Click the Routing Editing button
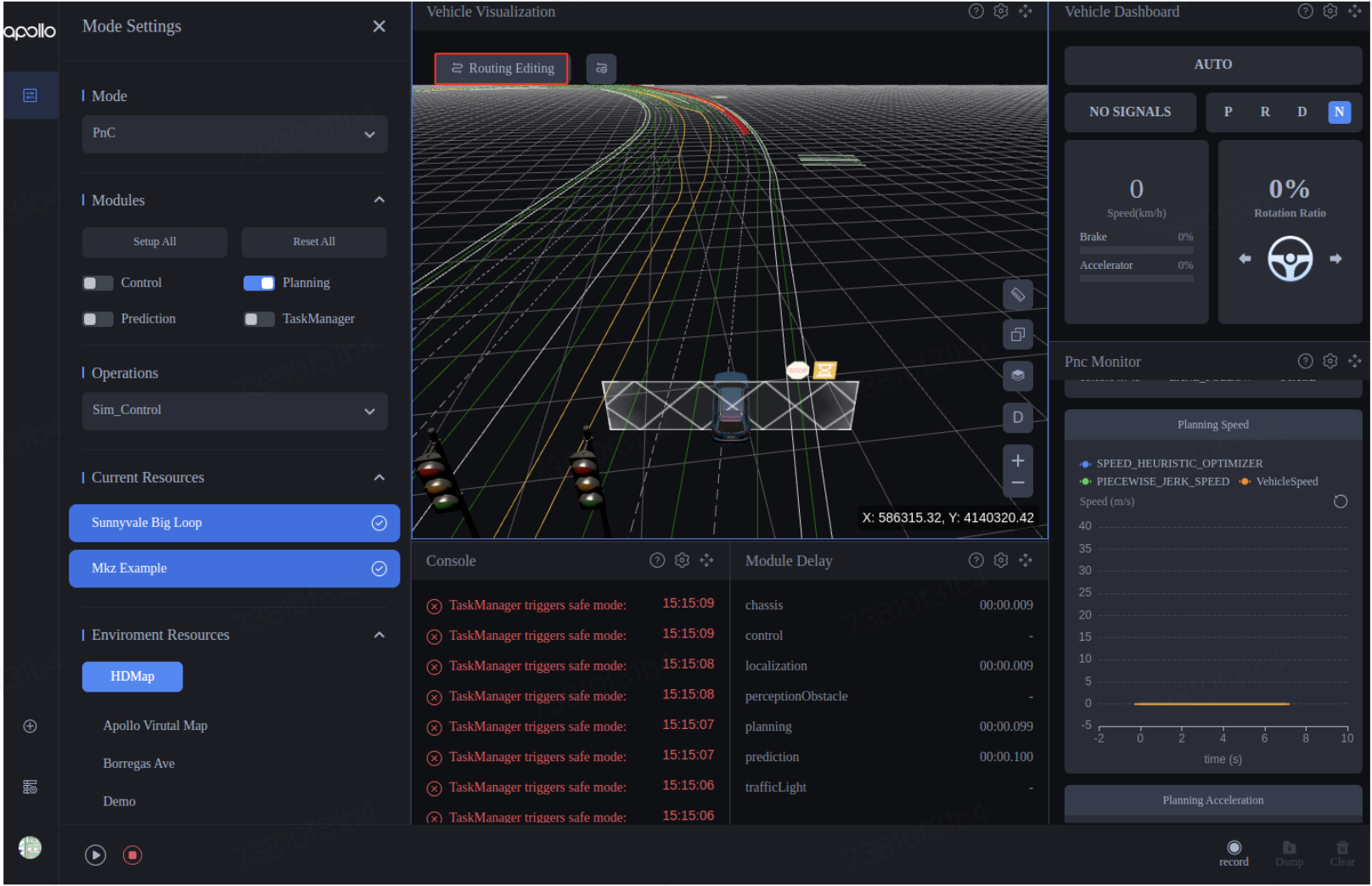1372x886 pixels. click(x=501, y=68)
